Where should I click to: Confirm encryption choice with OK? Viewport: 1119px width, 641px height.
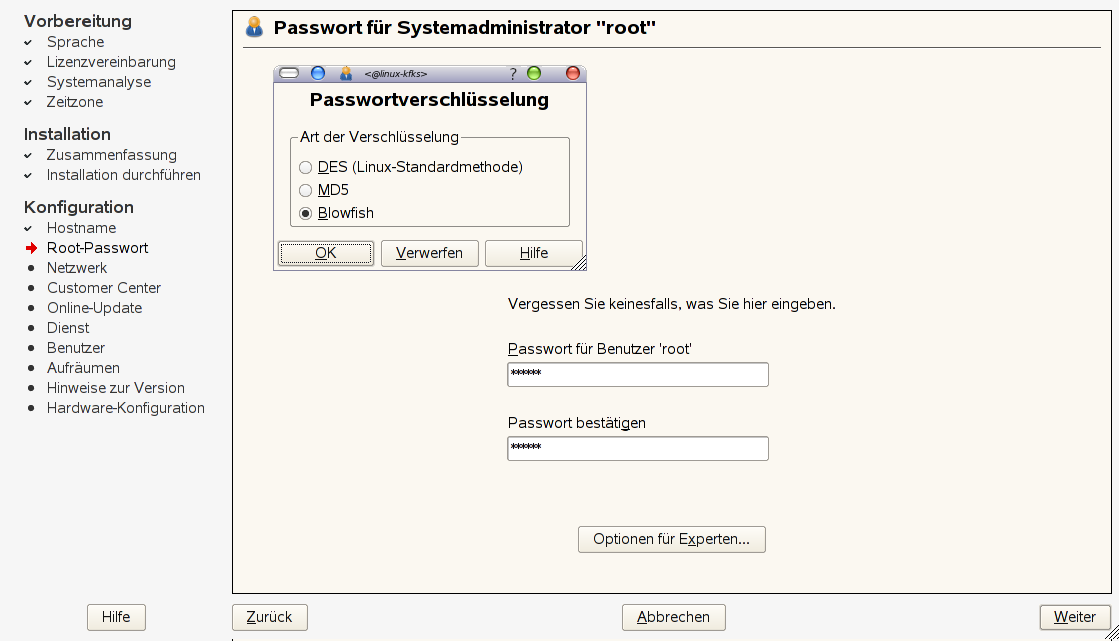tap(326, 253)
